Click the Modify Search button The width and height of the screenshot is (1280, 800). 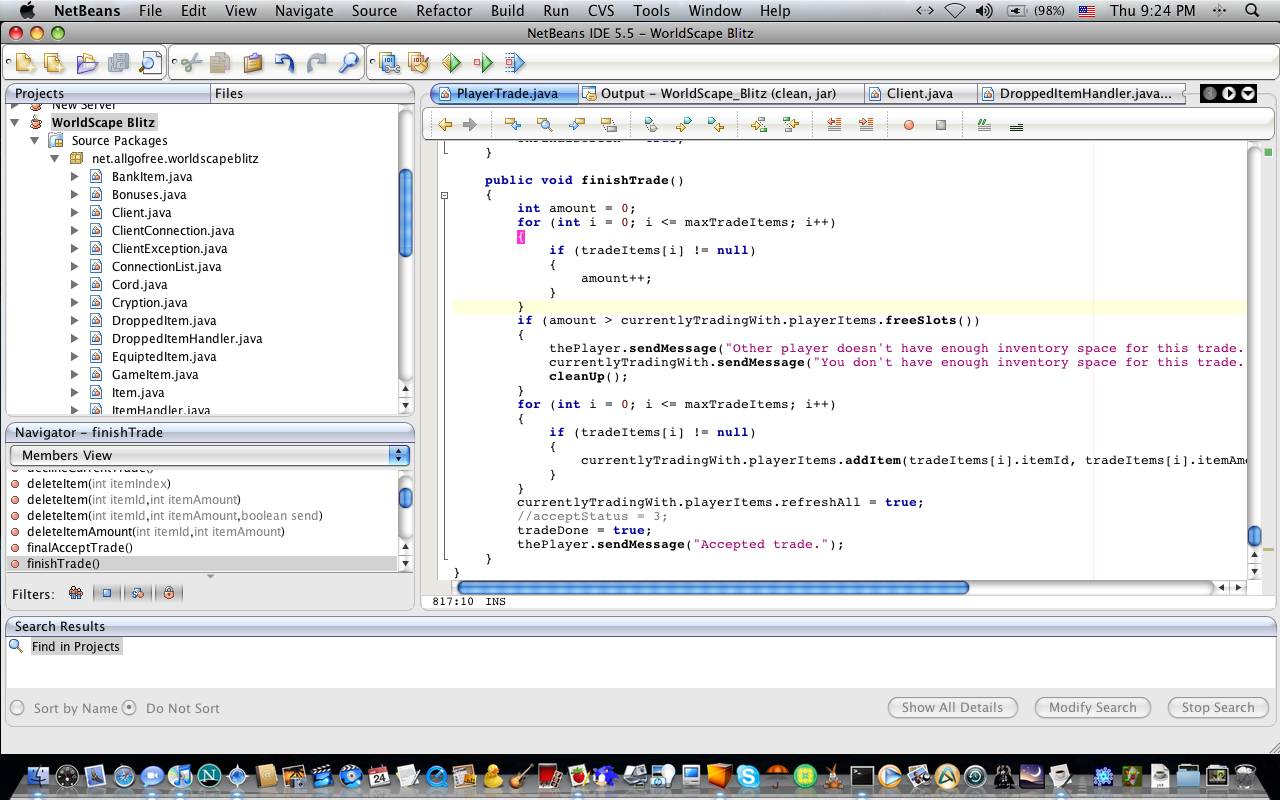(1092, 707)
